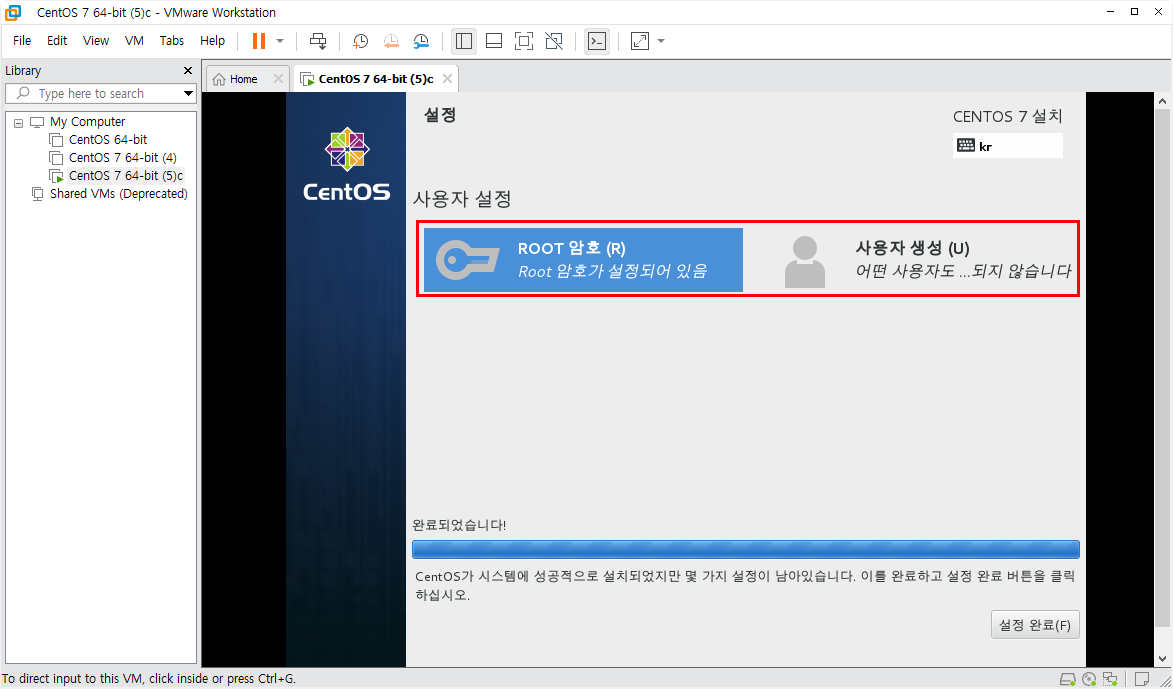Open the 사용자 생성 (U) setting
This screenshot has height=689, width=1173.
click(x=926, y=260)
